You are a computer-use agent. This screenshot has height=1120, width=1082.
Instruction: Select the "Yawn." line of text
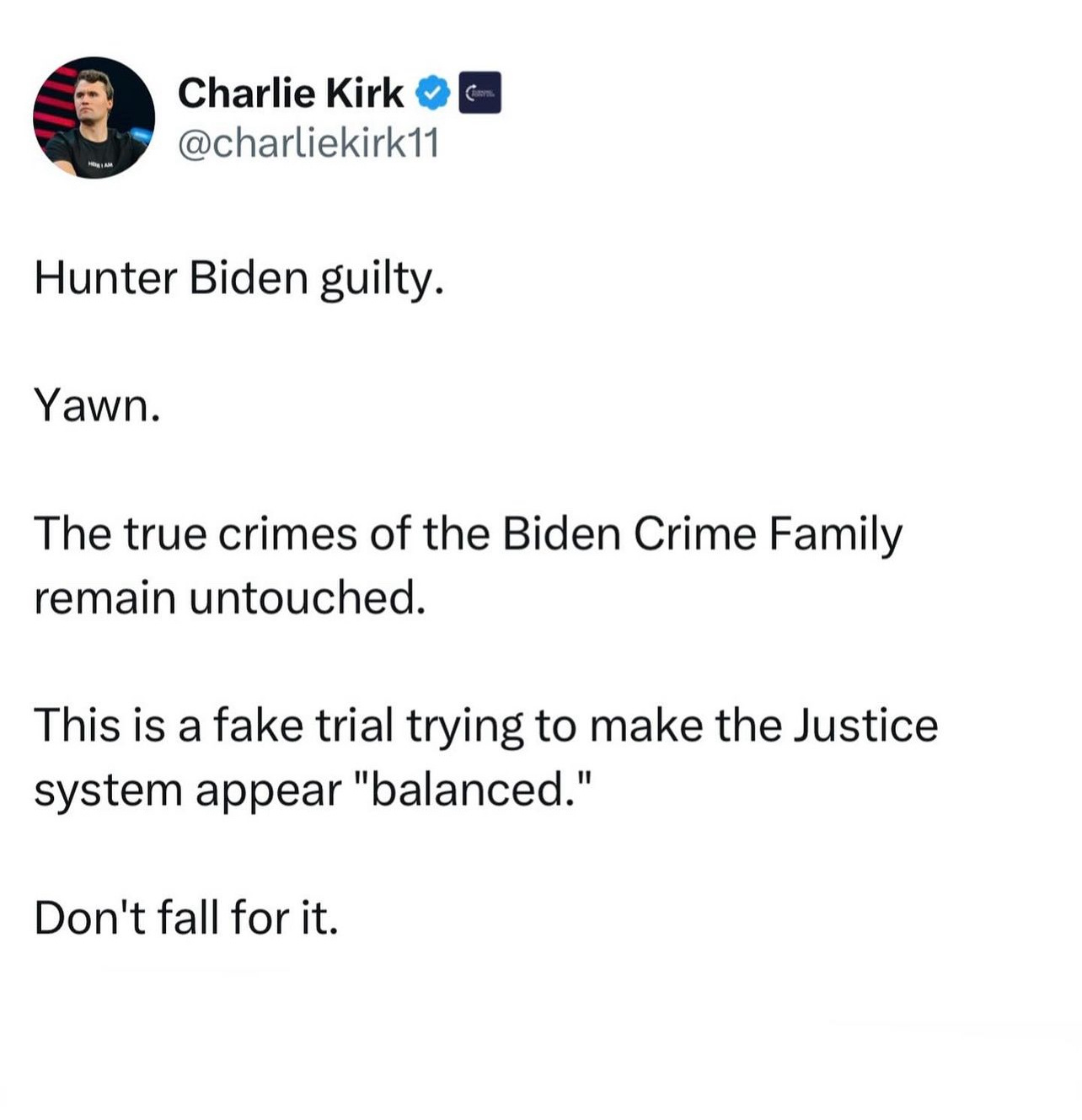click(97, 406)
